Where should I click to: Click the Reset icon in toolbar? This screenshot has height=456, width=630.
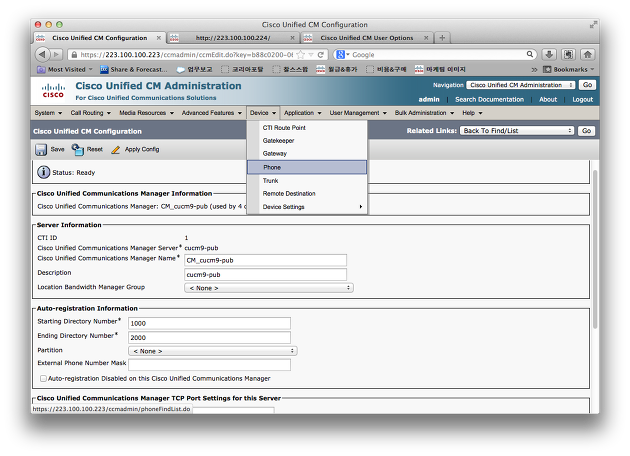click(x=78, y=149)
